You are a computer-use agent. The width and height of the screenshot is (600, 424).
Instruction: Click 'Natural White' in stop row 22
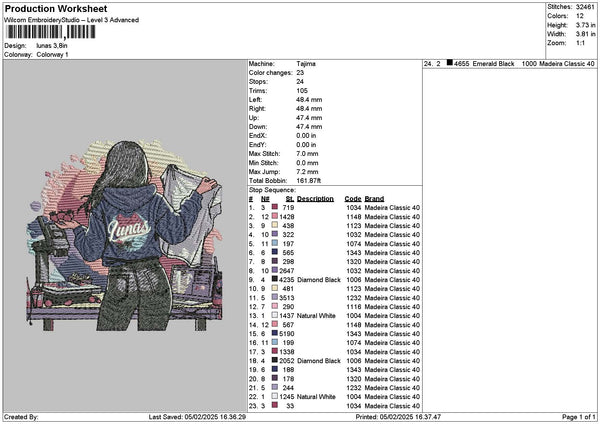[316, 397]
